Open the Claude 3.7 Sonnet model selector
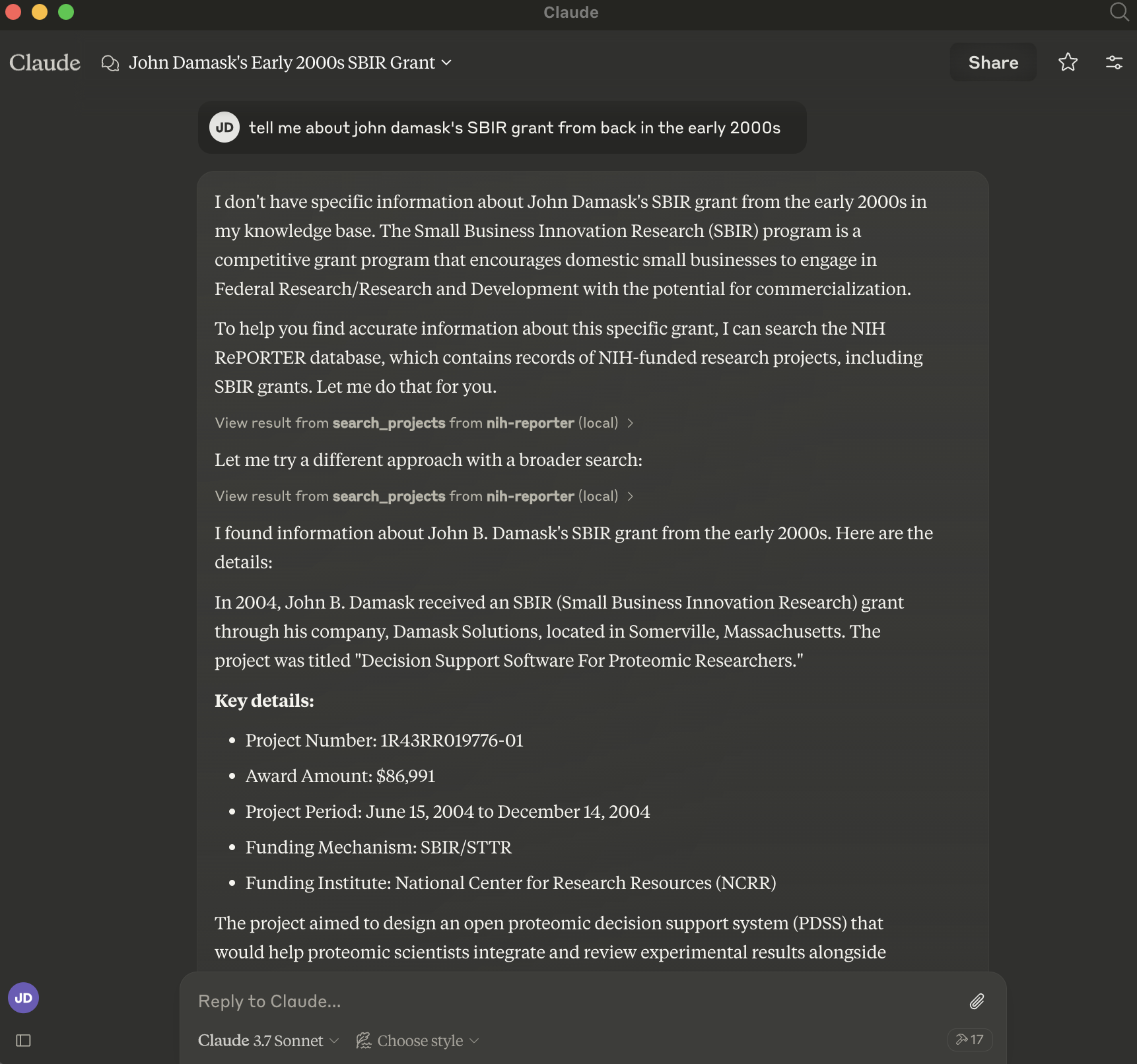This screenshot has width=1137, height=1064. click(x=268, y=1040)
